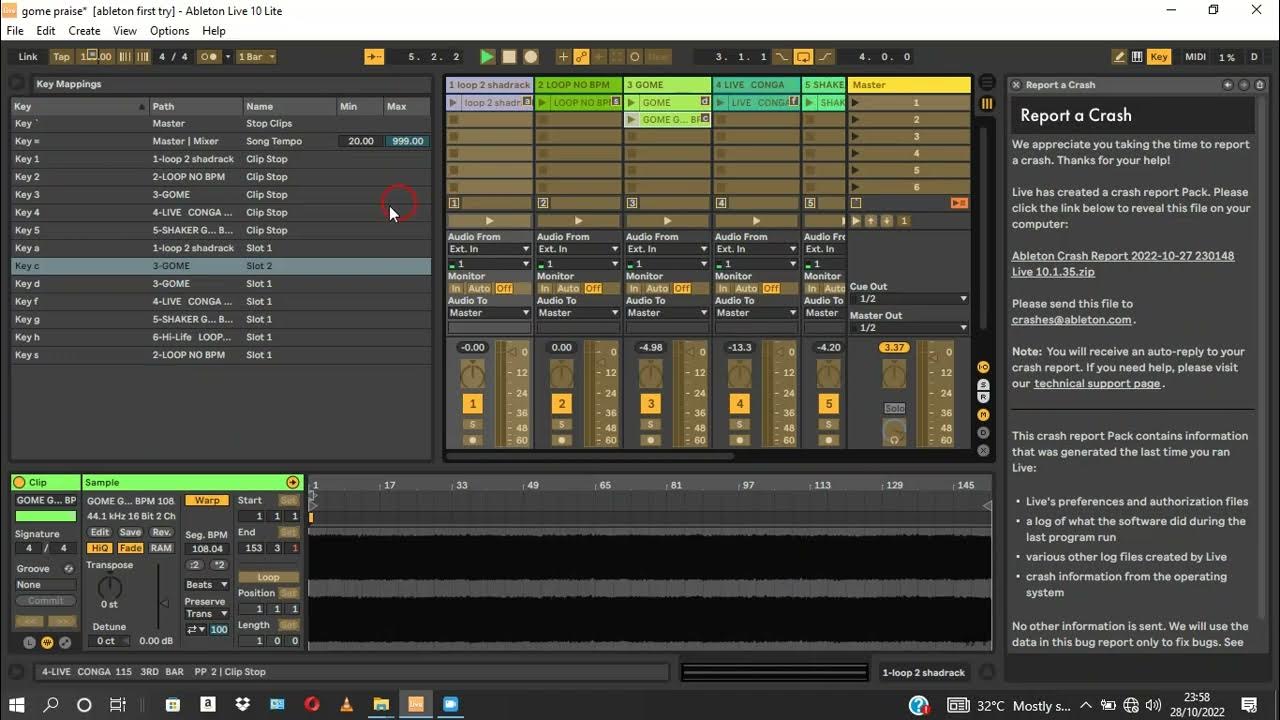The image size is (1280, 720).
Task: Toggle the Mixer section M selector
Action: [x=983, y=415]
